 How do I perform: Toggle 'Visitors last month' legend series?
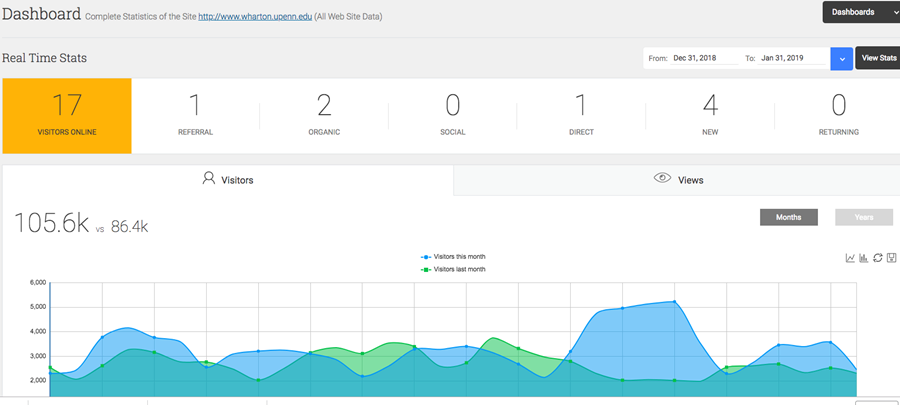pos(453,269)
